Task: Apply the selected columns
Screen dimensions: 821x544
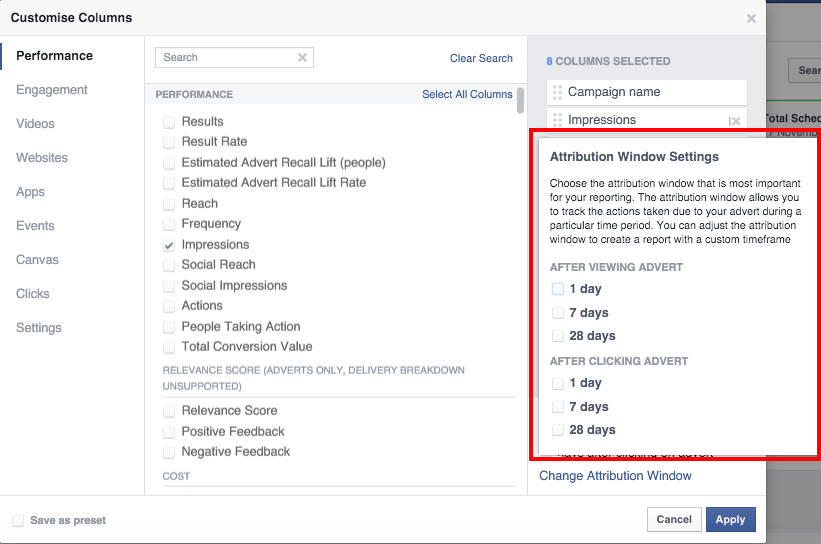Action: click(x=730, y=519)
